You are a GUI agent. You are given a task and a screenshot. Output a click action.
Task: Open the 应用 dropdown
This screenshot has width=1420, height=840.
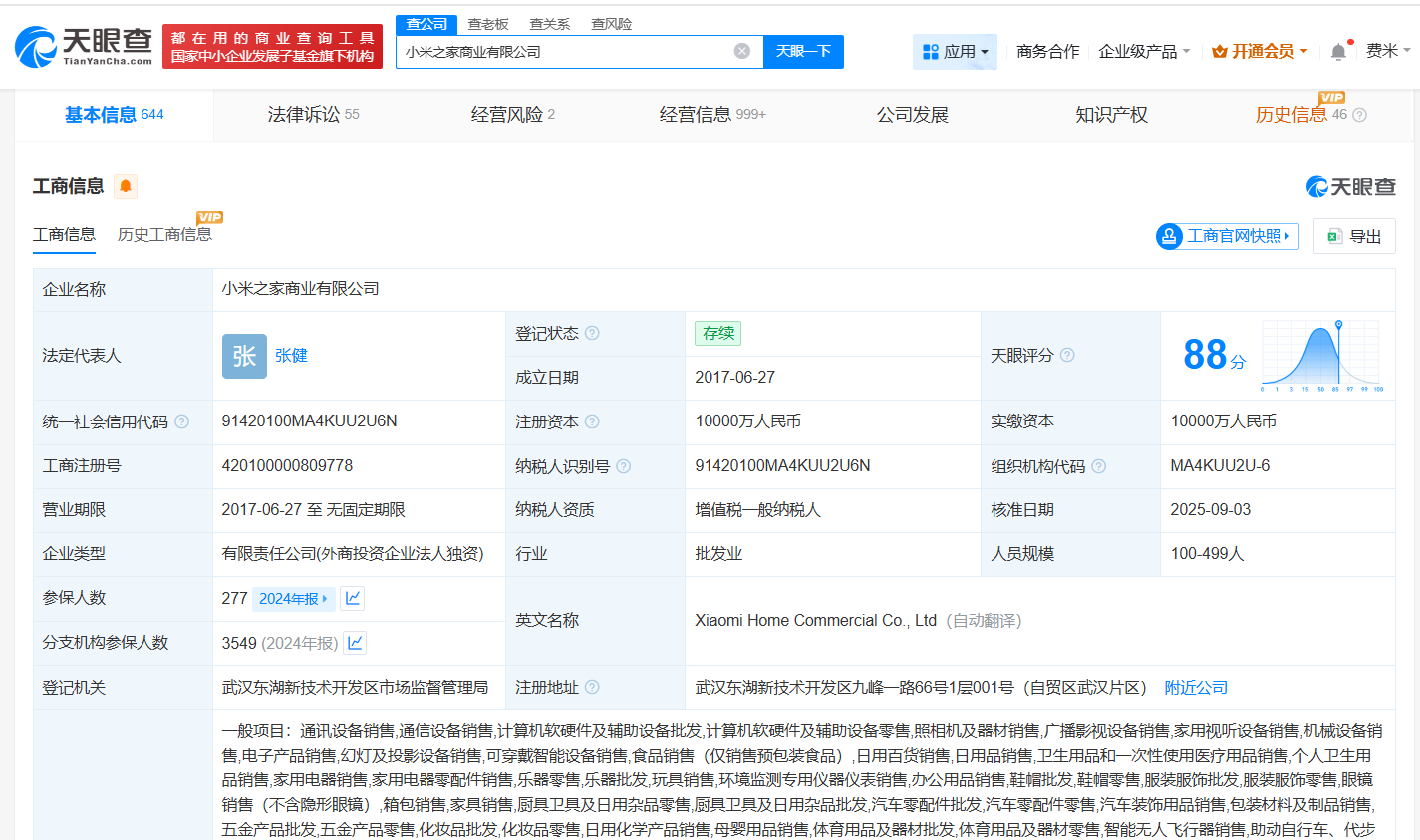(x=955, y=51)
